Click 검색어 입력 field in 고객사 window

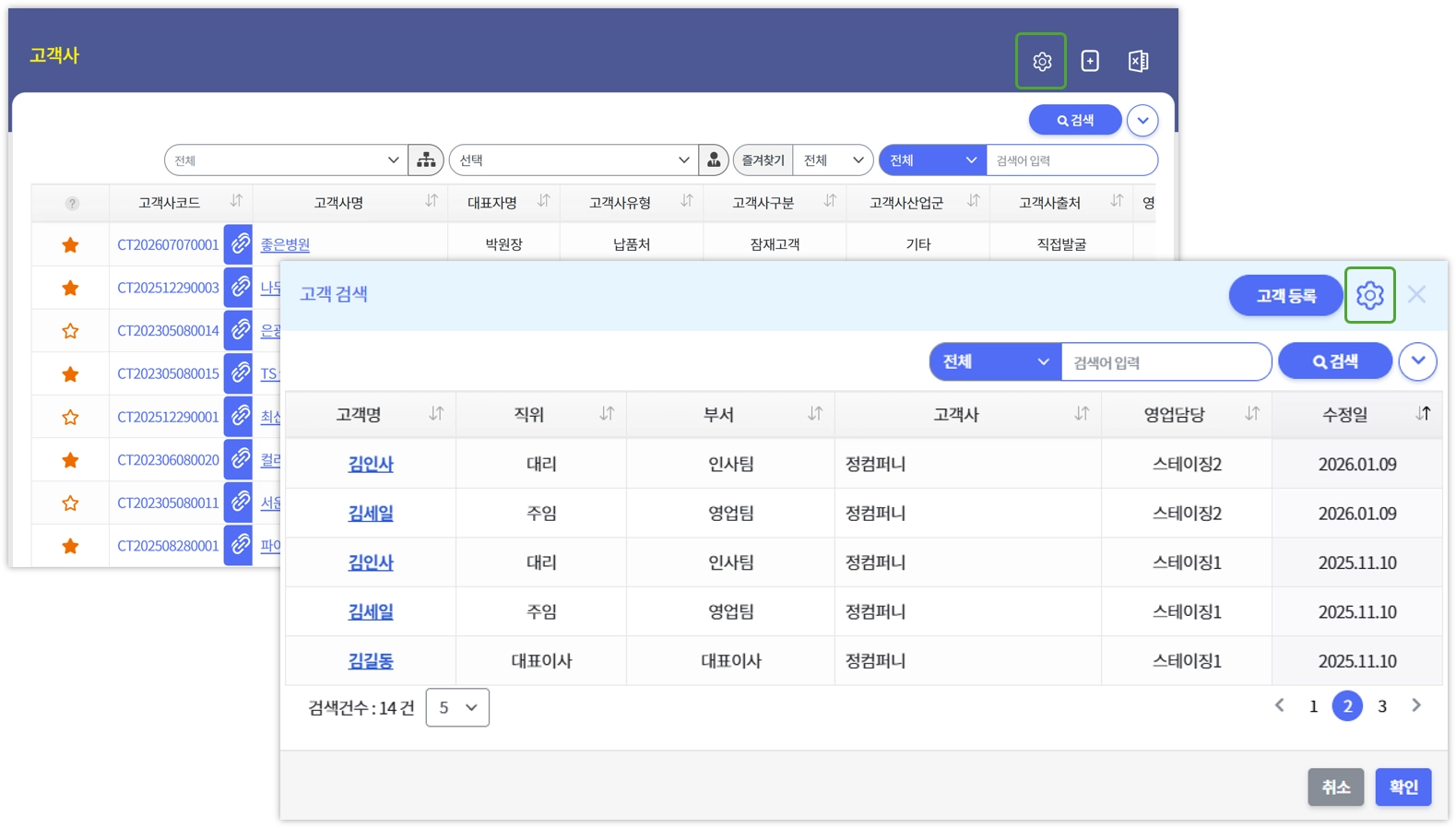(1071, 160)
